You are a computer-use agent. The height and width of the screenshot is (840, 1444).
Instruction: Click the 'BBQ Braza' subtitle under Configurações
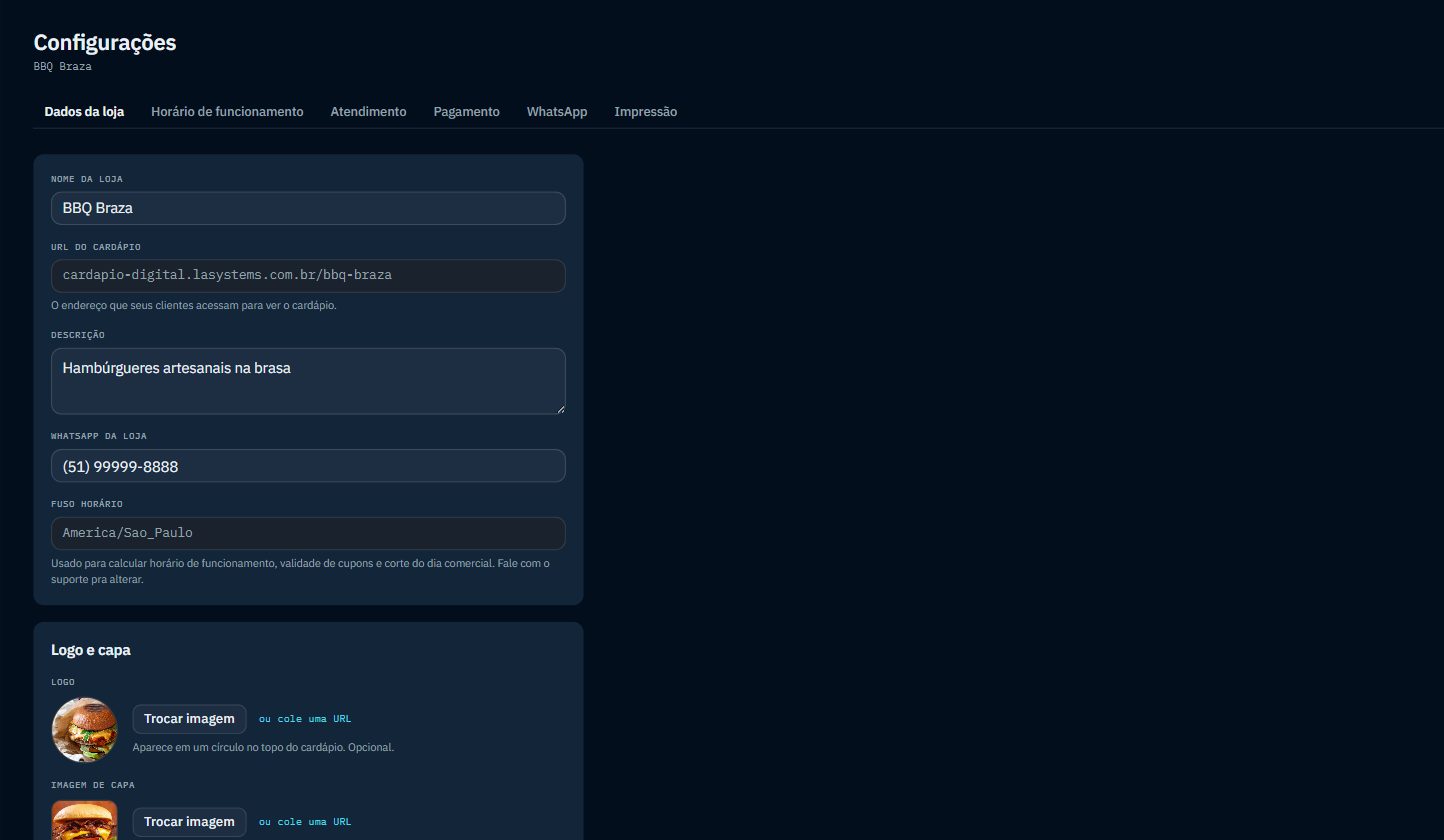pyautogui.click(x=62, y=66)
